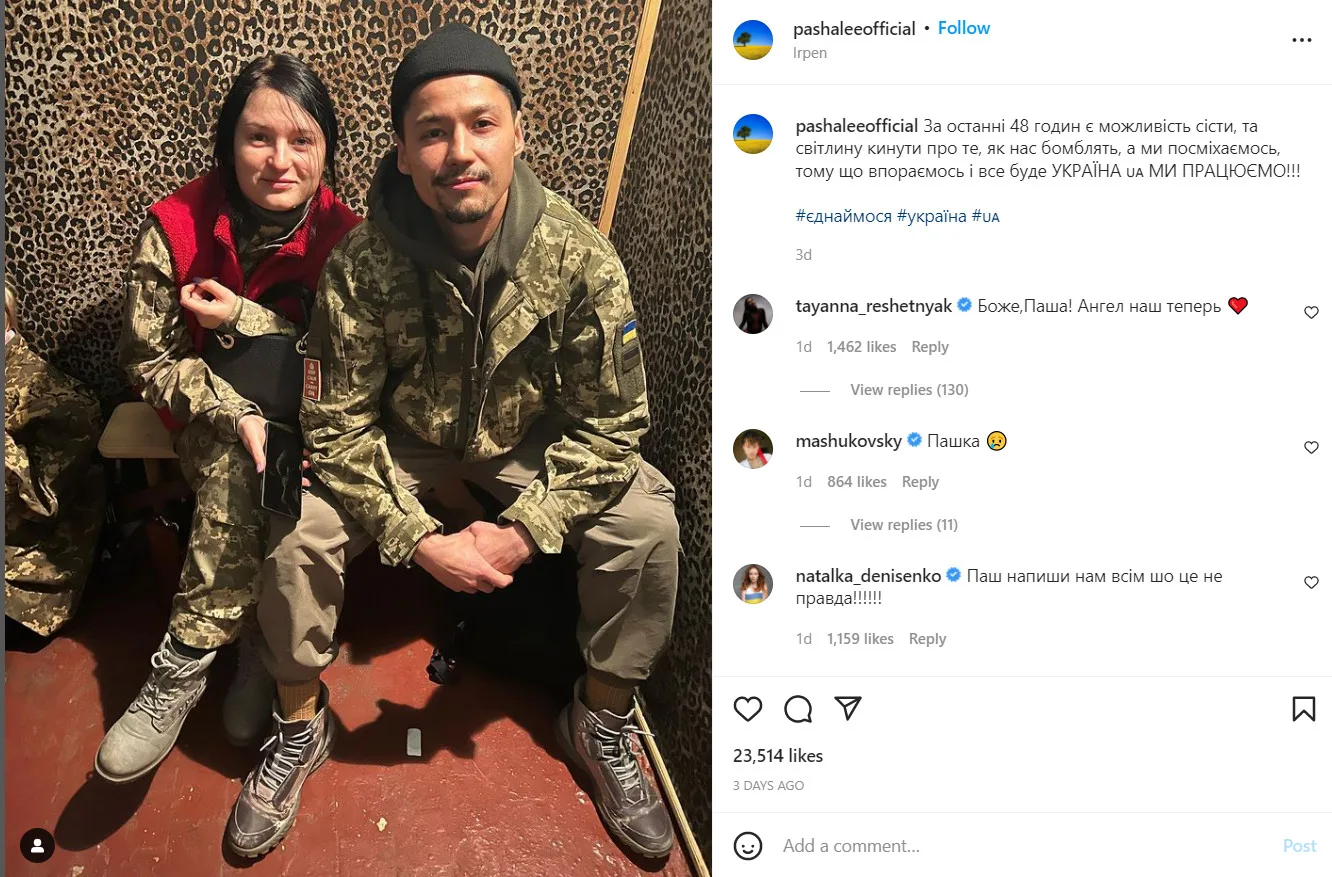View the 23,514 likes list

coord(778,756)
